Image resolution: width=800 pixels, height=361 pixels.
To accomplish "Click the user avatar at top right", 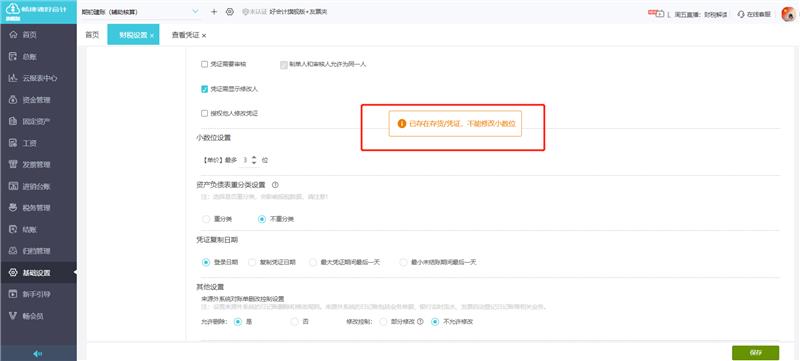I will (788, 14).
